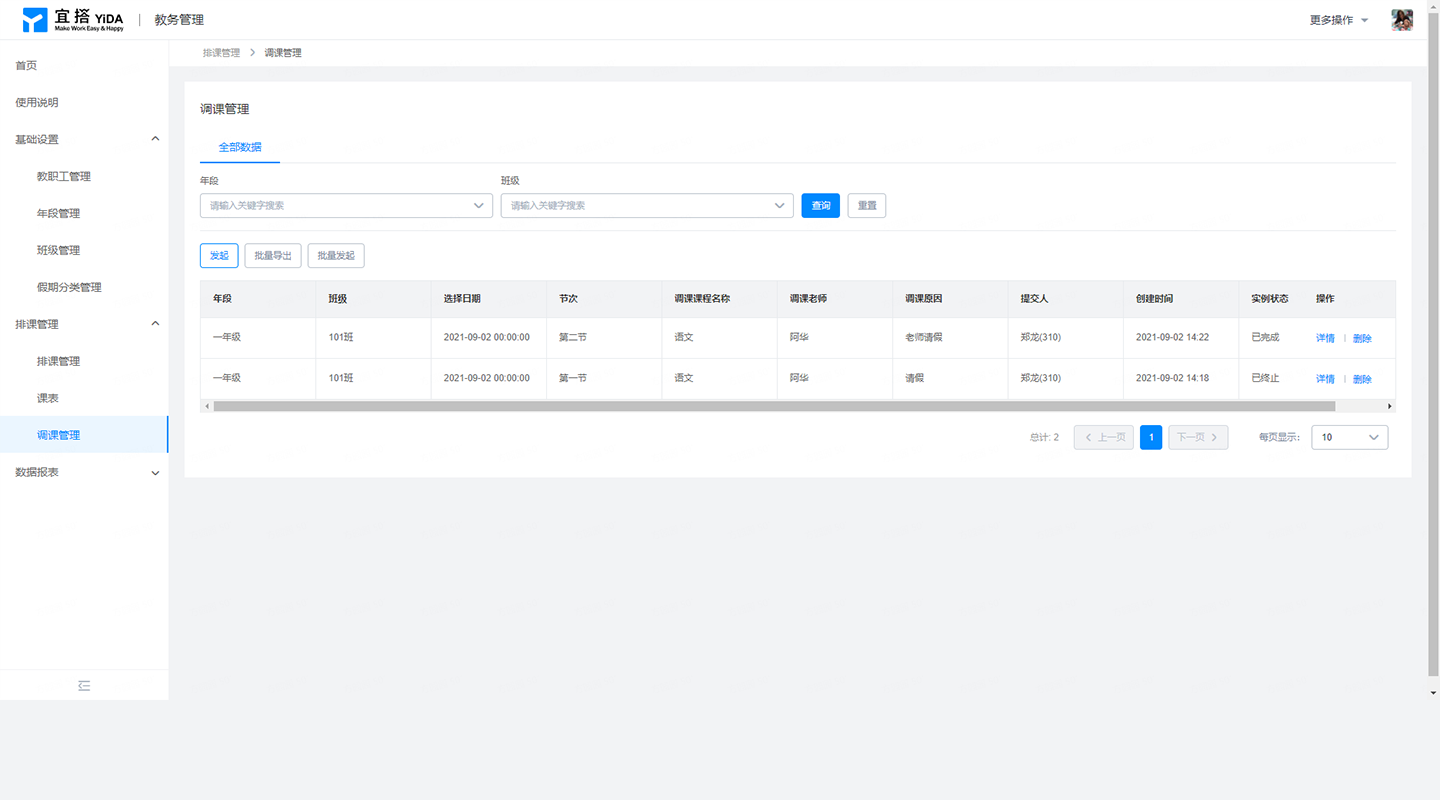Click the YiDA logo icon
The image size is (1440, 800).
point(35,20)
